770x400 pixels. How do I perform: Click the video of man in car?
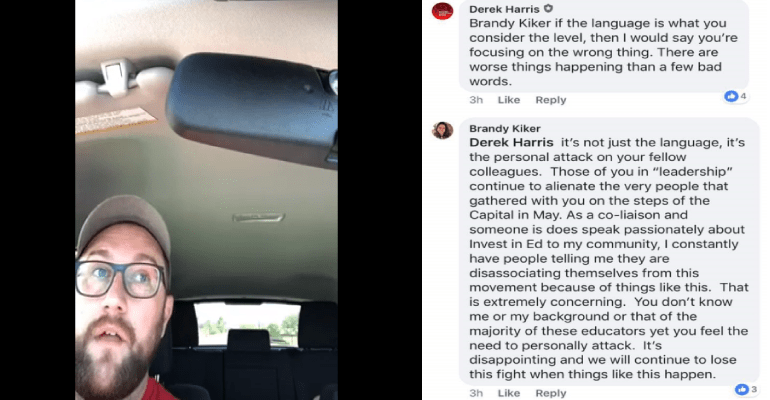click(206, 200)
